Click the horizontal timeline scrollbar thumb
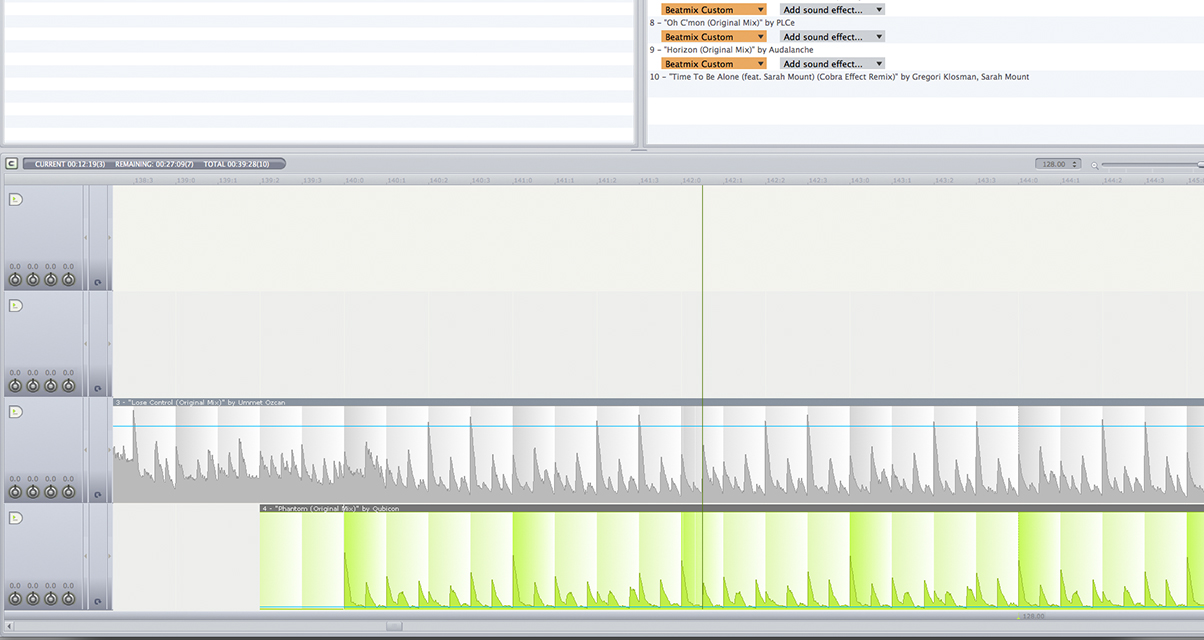 click(x=394, y=626)
